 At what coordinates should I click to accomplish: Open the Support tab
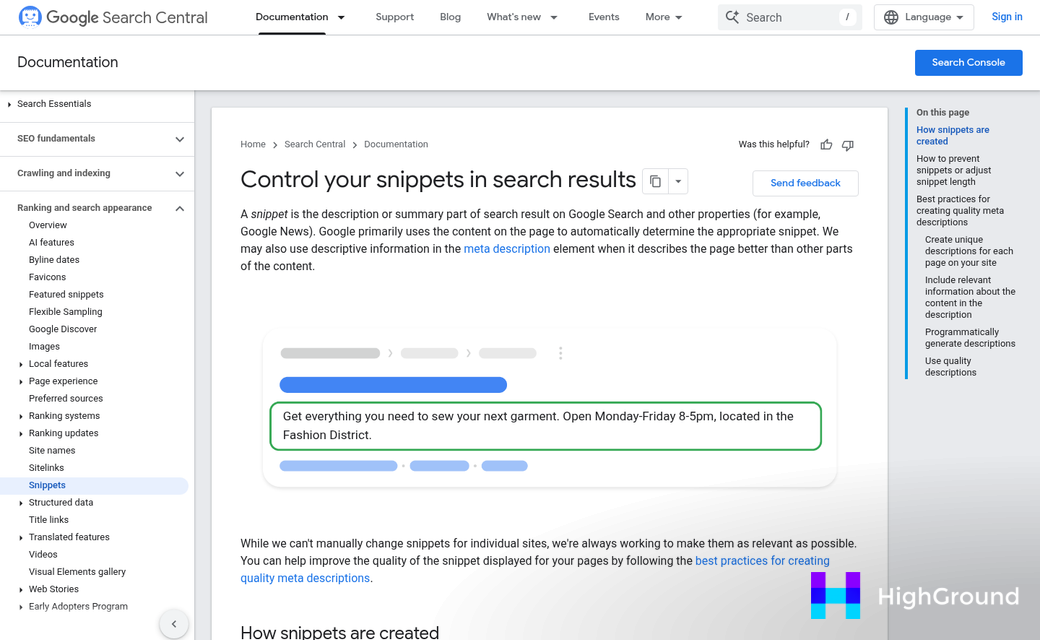394,17
